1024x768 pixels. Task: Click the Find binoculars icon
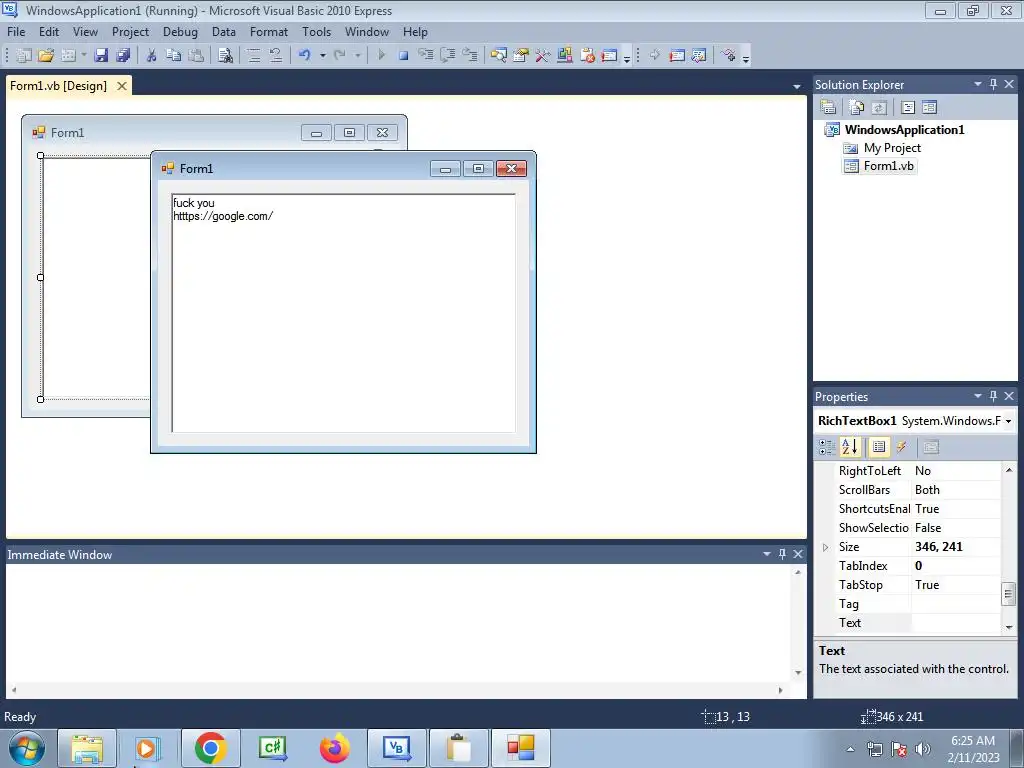(x=225, y=56)
